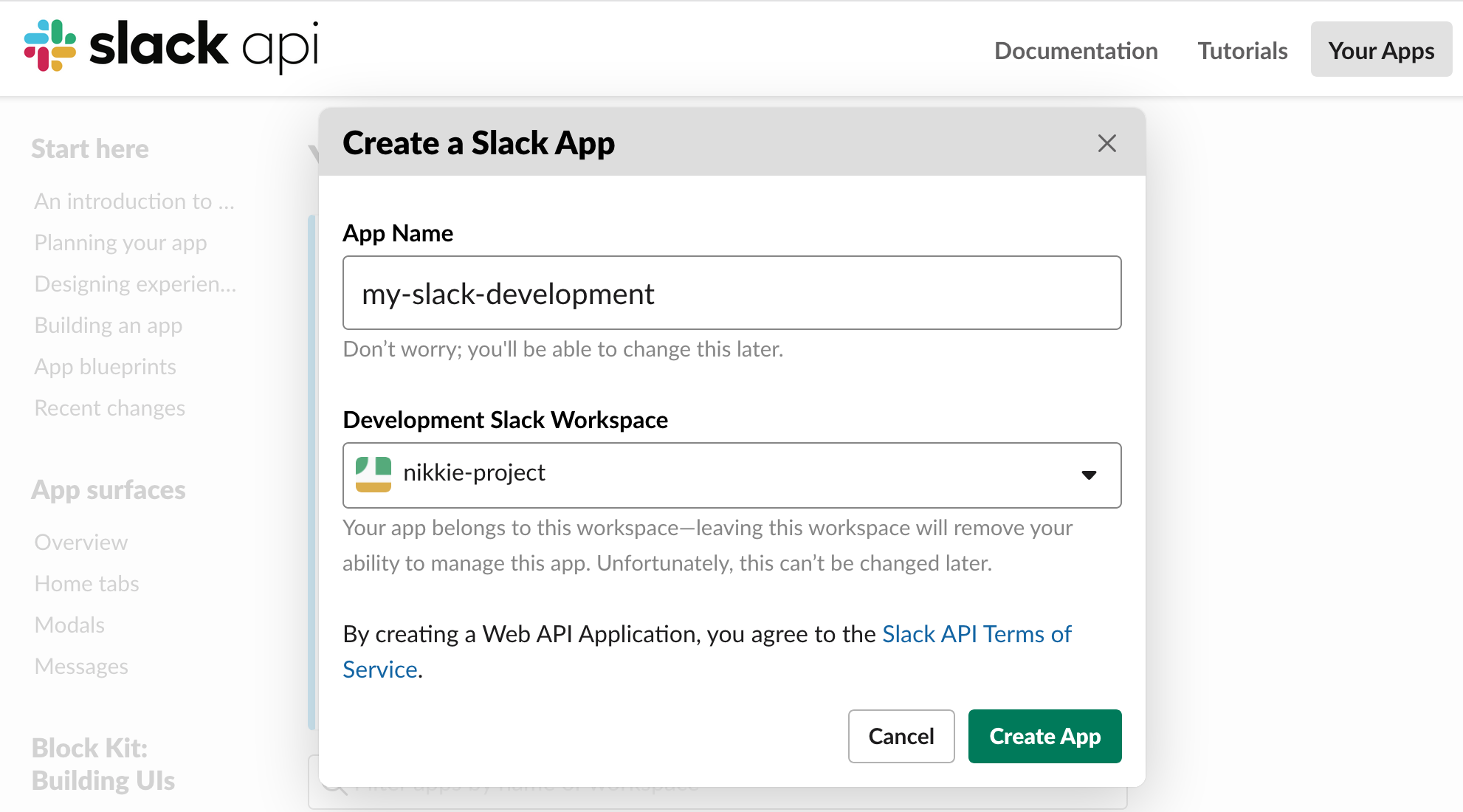
Task: Open Your Apps in top navigation
Action: click(x=1381, y=49)
